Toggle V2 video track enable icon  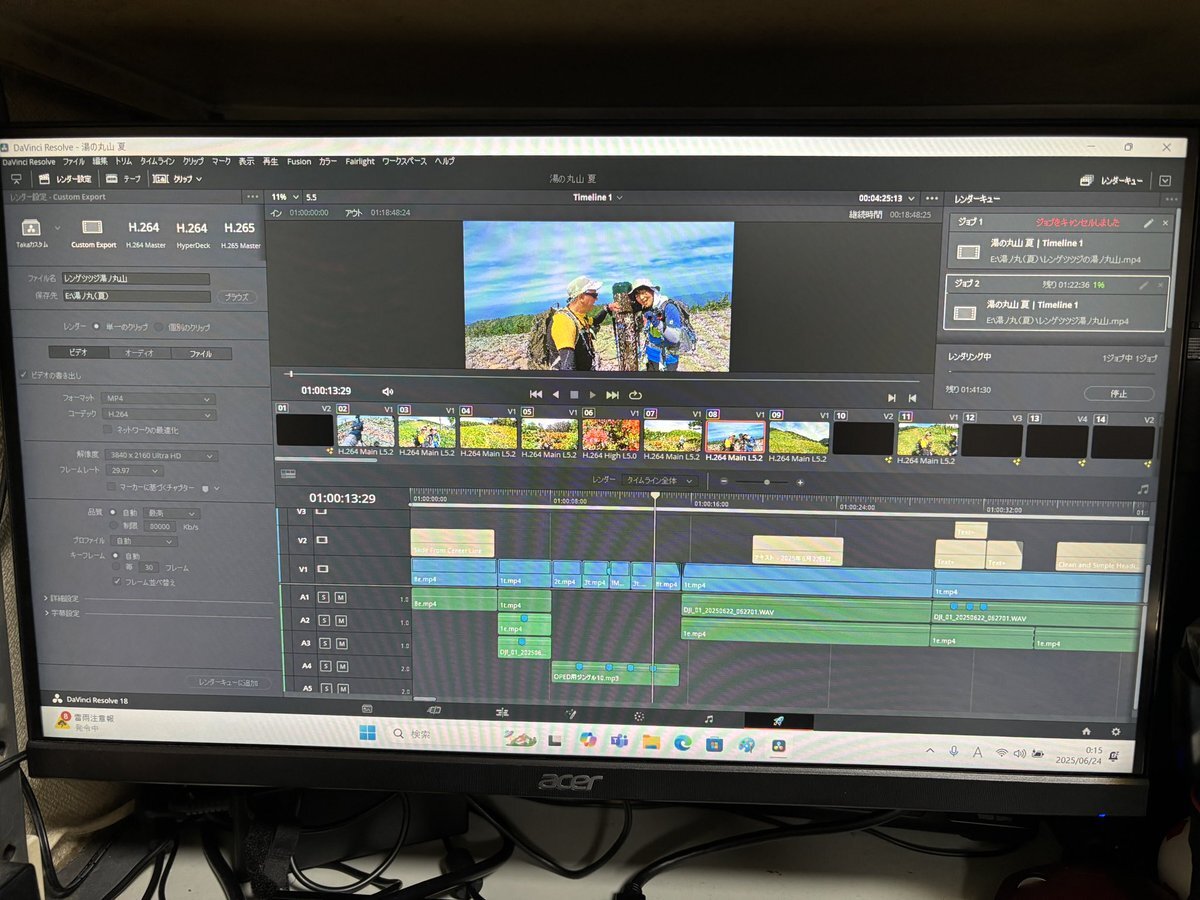pyautogui.click(x=322, y=540)
